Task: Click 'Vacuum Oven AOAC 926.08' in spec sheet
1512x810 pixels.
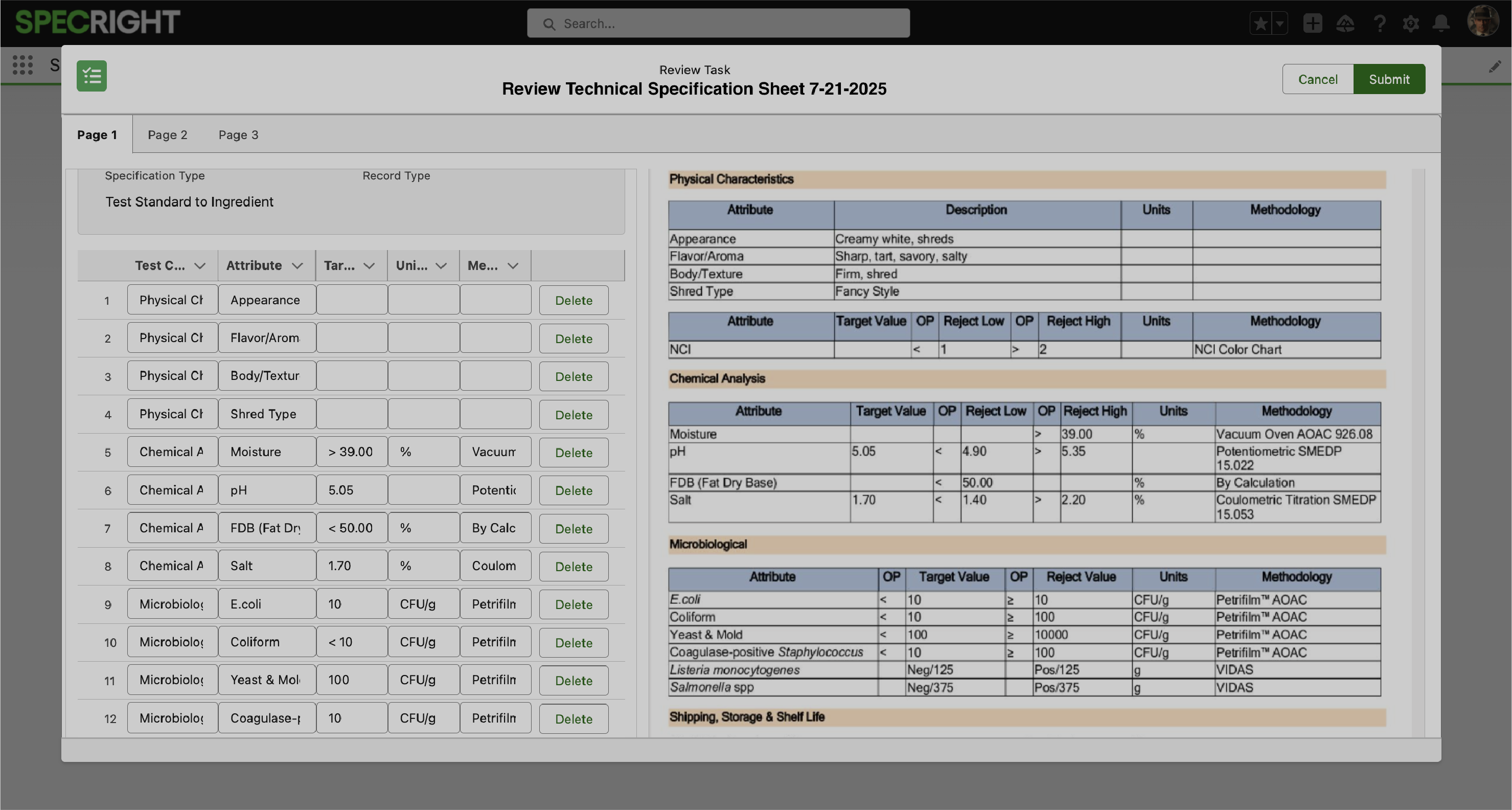Action: coord(1294,434)
